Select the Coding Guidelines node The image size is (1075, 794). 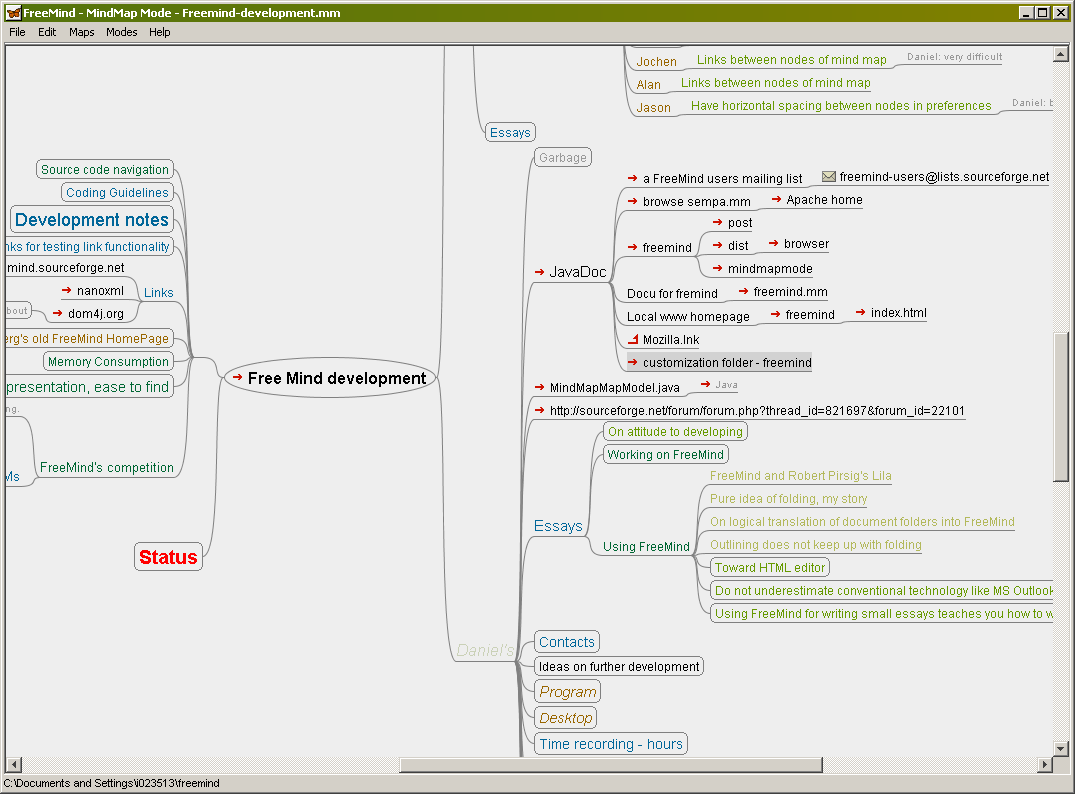tap(117, 193)
